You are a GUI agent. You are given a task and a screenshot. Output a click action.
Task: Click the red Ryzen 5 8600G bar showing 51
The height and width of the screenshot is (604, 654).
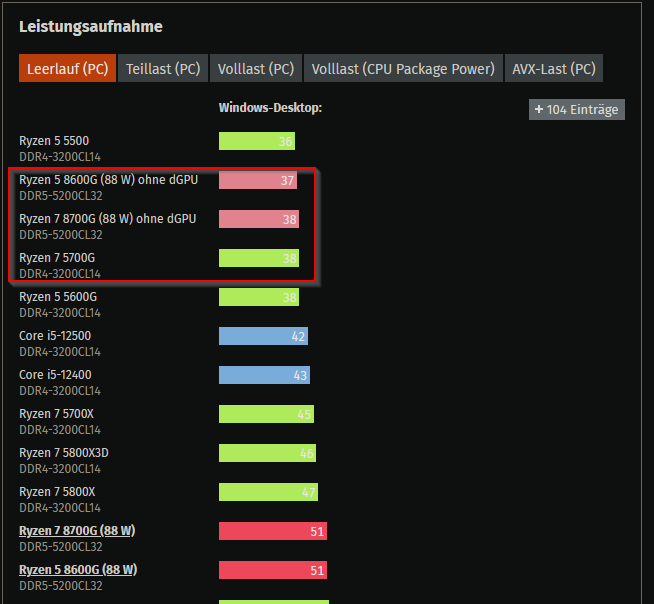tap(273, 570)
